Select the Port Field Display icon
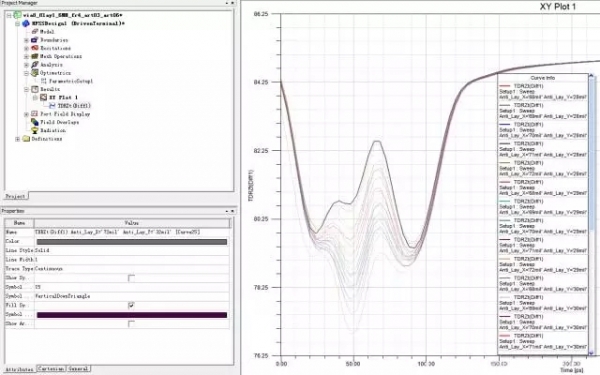The width and height of the screenshot is (600, 375). (35, 114)
